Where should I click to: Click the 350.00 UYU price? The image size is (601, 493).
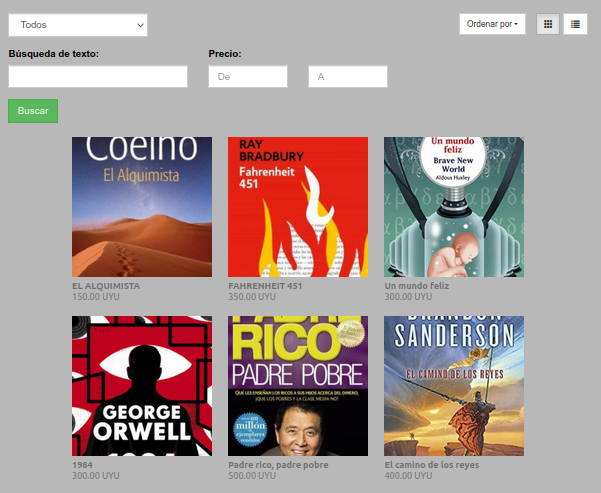tap(252, 297)
